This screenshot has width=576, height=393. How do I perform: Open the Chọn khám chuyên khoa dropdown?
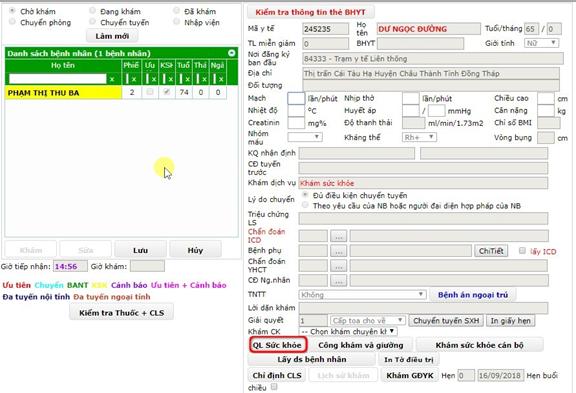348,331
